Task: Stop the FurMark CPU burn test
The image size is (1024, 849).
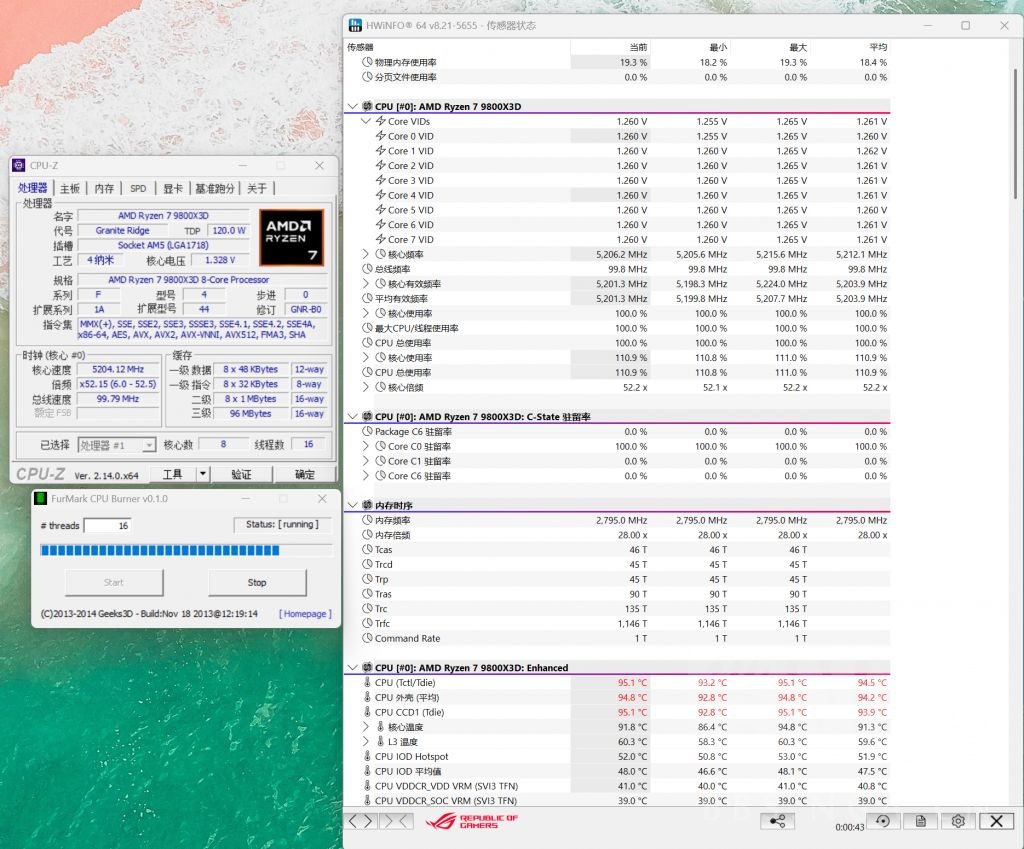Action: [256, 582]
